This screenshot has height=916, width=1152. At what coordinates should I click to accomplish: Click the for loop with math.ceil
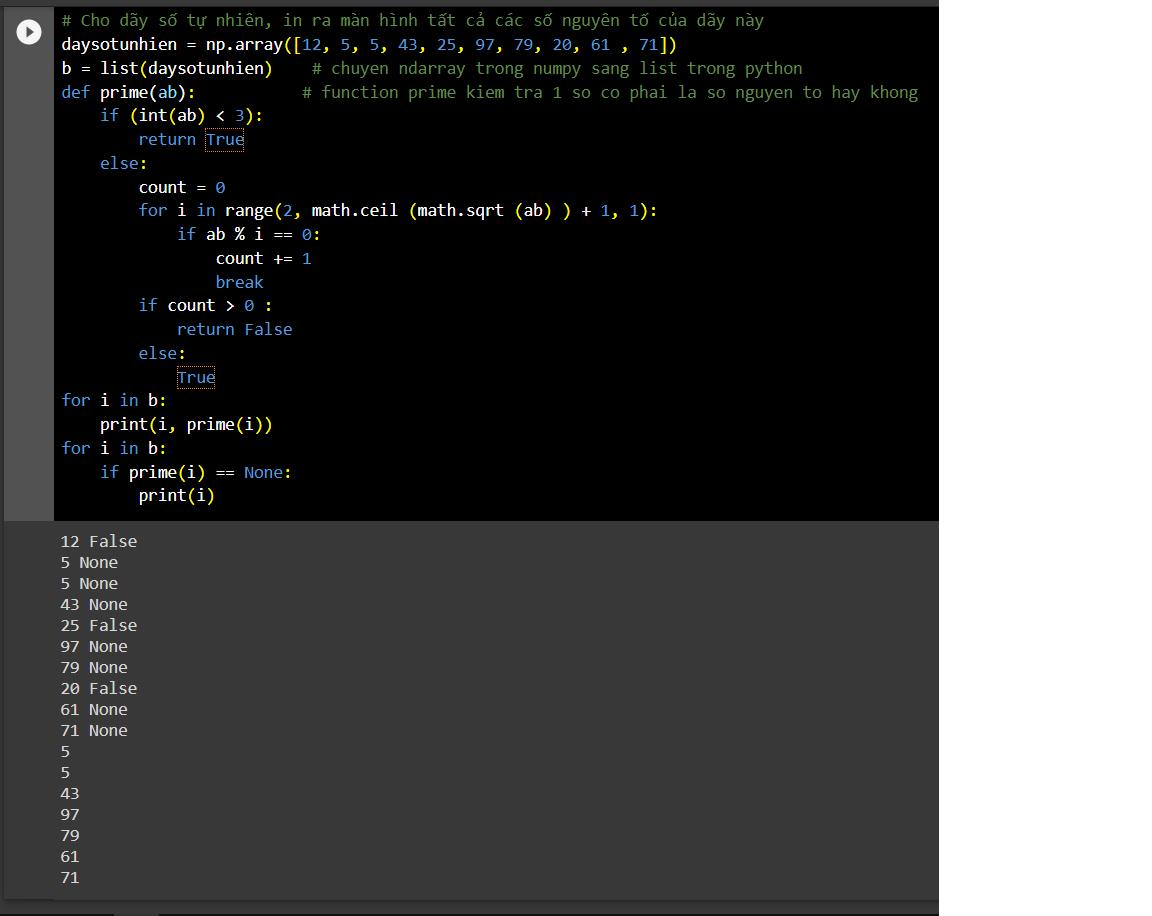pyautogui.click(x=397, y=211)
